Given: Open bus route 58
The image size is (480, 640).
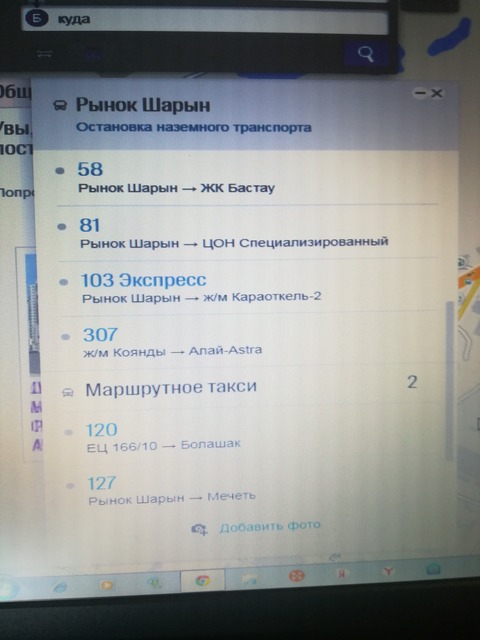Looking at the screenshot, I should coord(90,169).
